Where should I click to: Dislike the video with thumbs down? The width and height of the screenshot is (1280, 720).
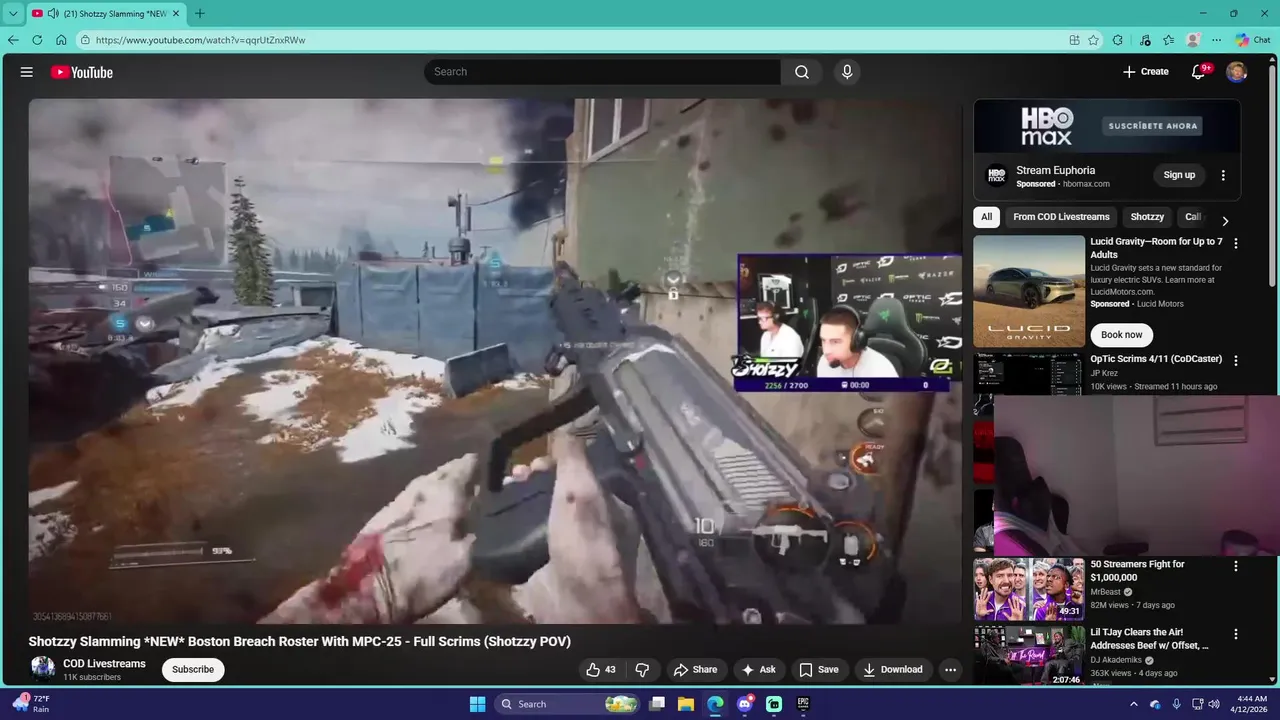tap(643, 670)
